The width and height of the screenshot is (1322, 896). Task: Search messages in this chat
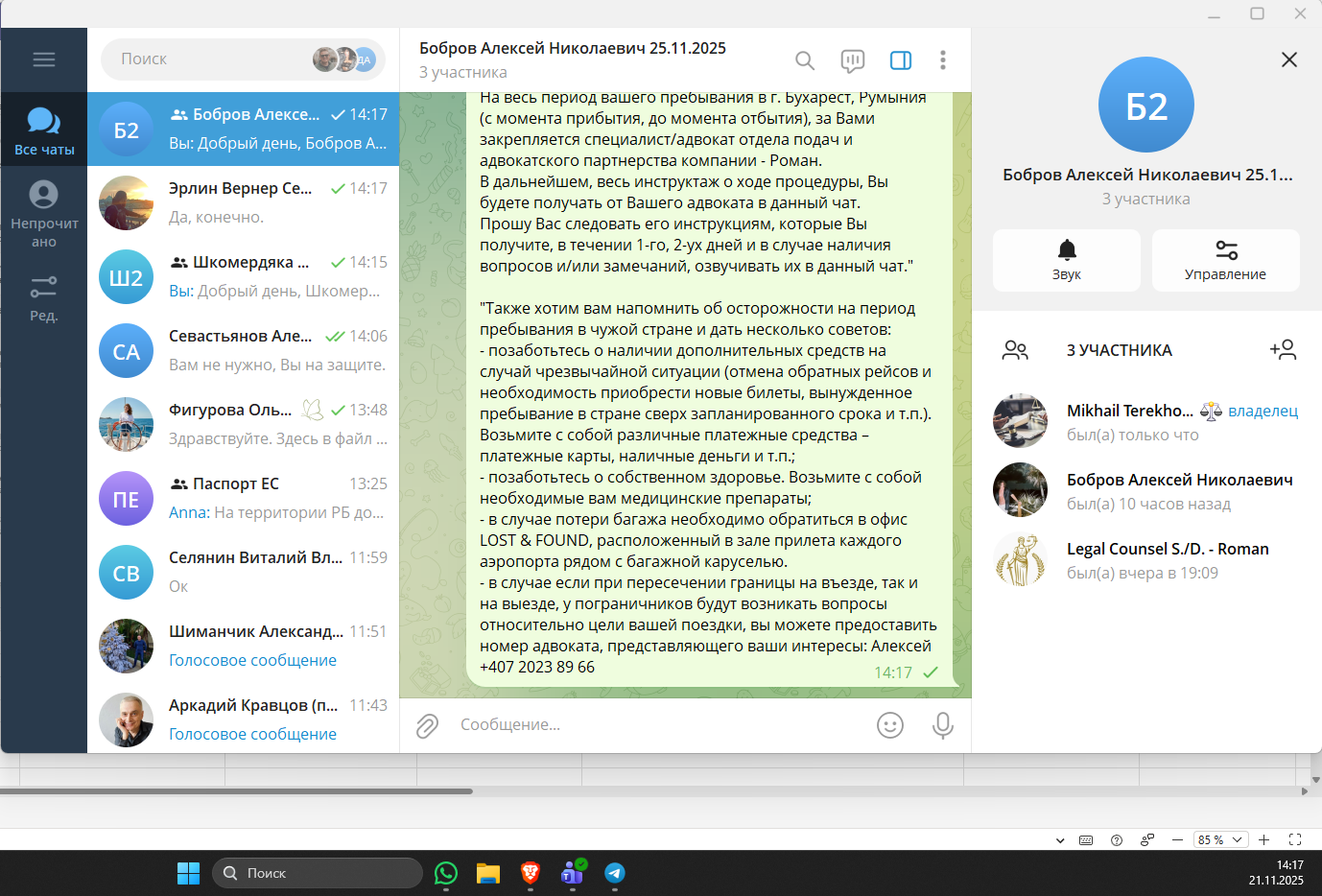(805, 60)
